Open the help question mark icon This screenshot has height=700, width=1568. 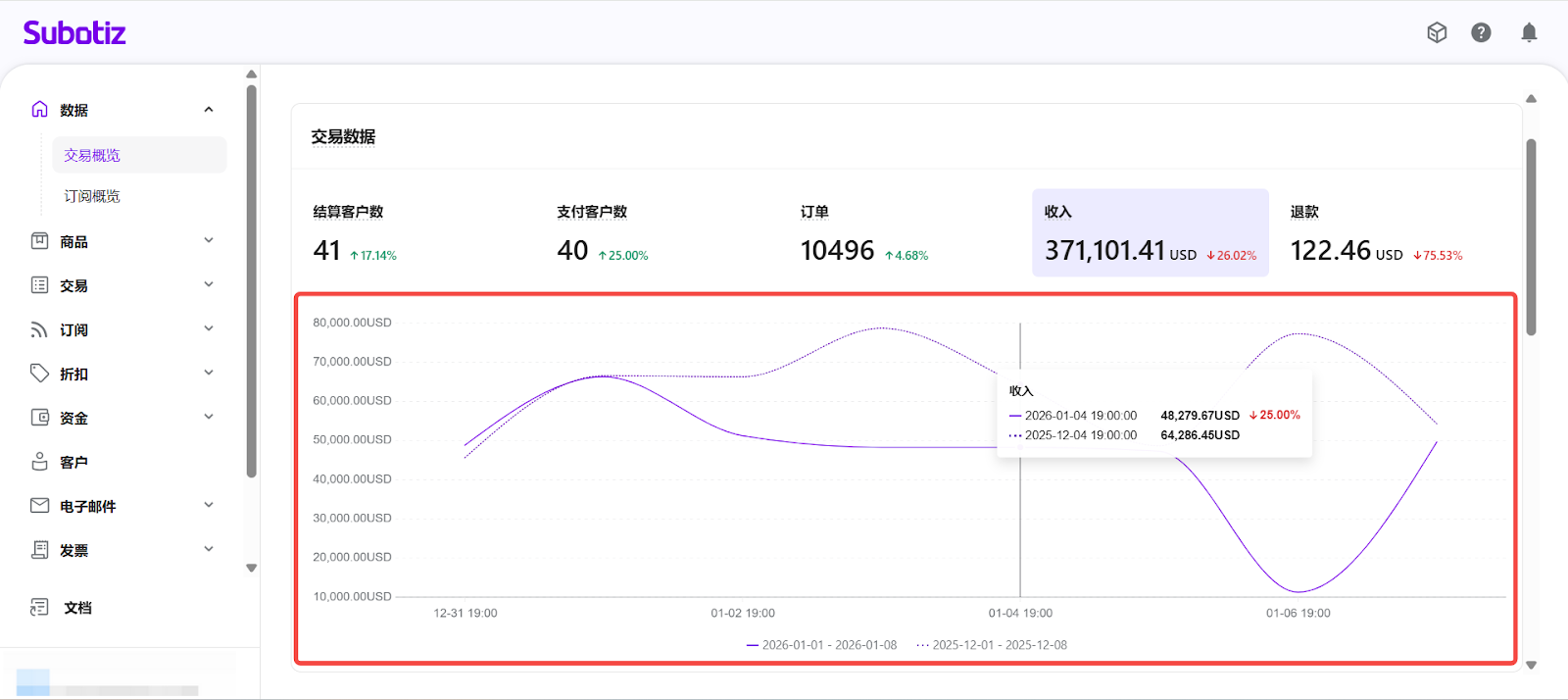1481,32
